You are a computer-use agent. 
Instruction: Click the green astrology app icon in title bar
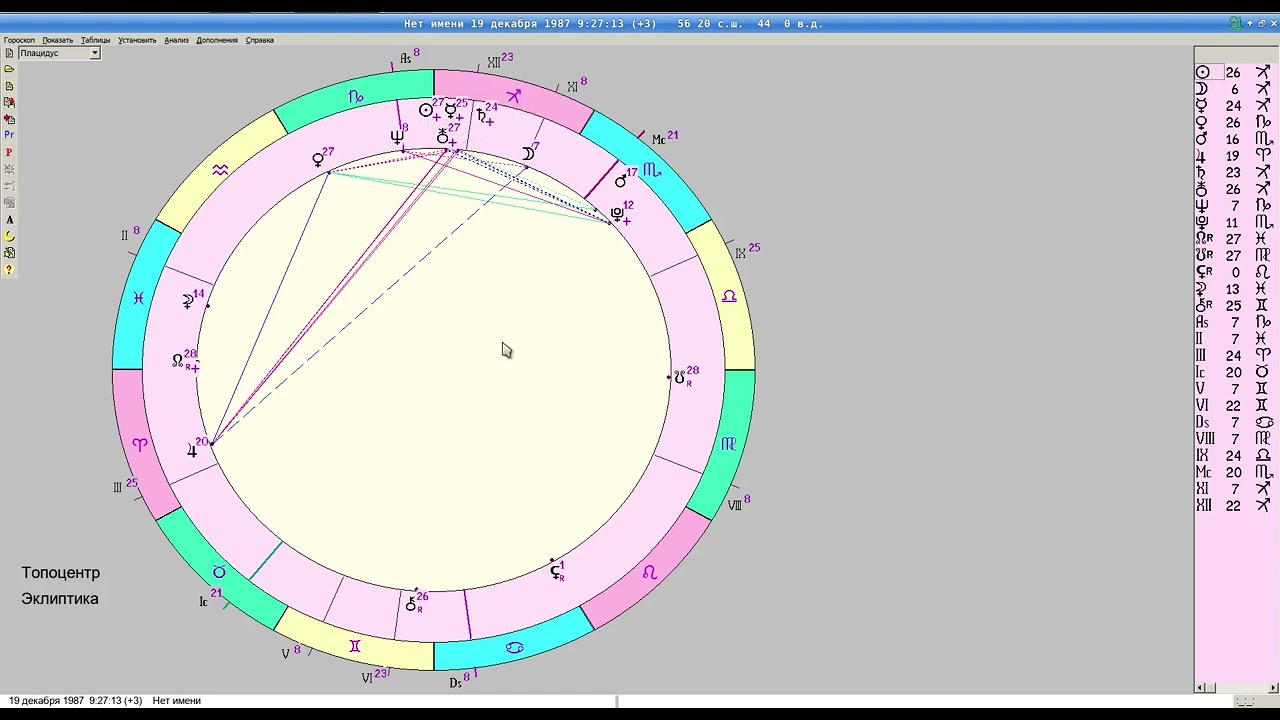pos(1236,23)
